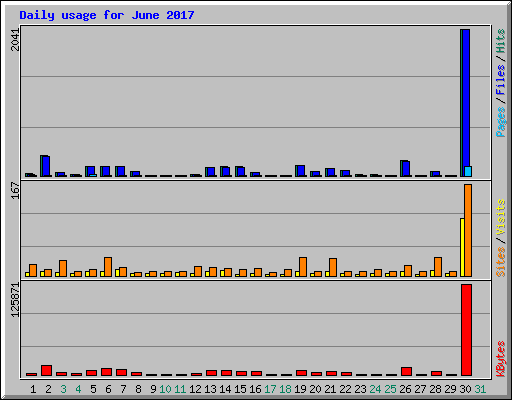This screenshot has height=400, width=512.
Task: Click the blue hits bar for day 26
Action: pos(406,169)
